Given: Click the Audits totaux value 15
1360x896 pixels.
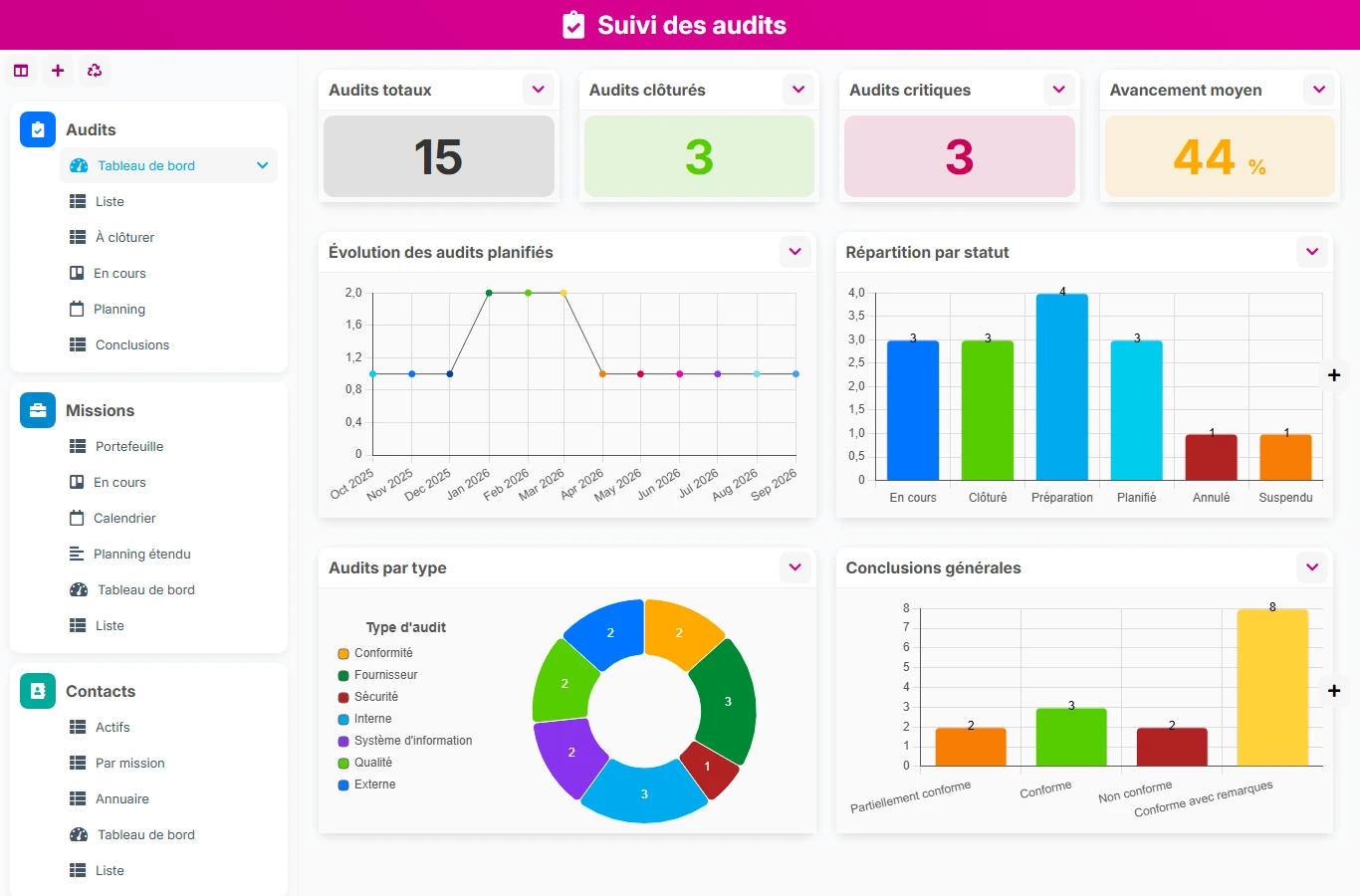Looking at the screenshot, I should click(x=439, y=156).
